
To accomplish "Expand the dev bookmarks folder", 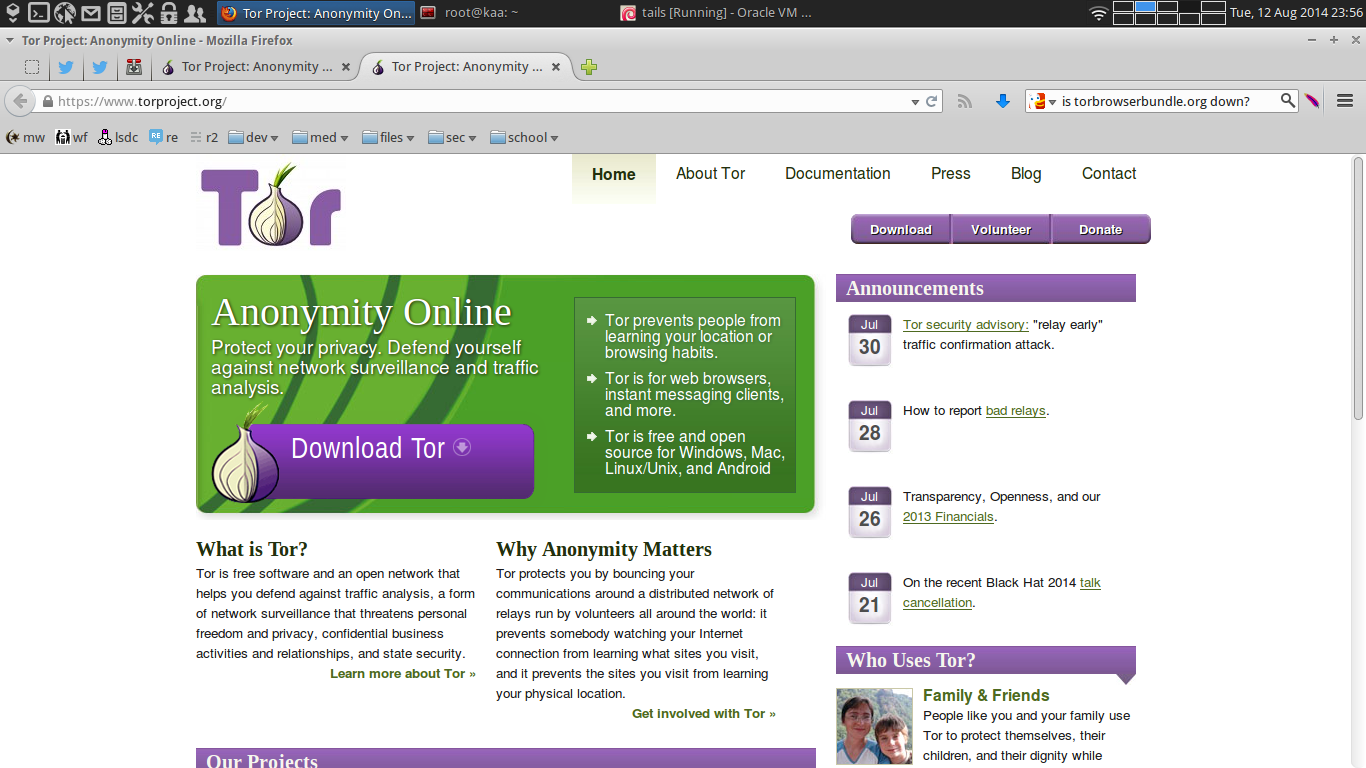I will coord(253,138).
